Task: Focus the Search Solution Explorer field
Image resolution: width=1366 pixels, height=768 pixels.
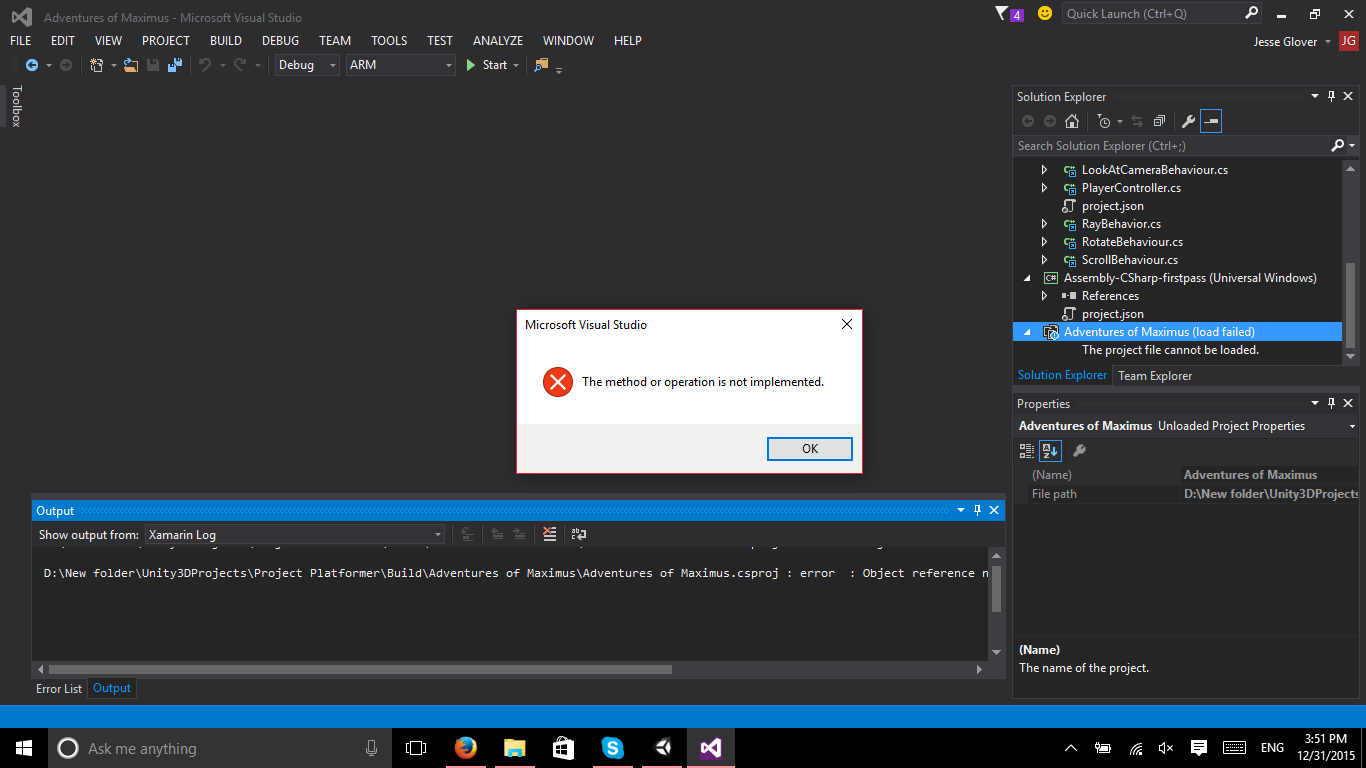Action: [x=1171, y=146]
